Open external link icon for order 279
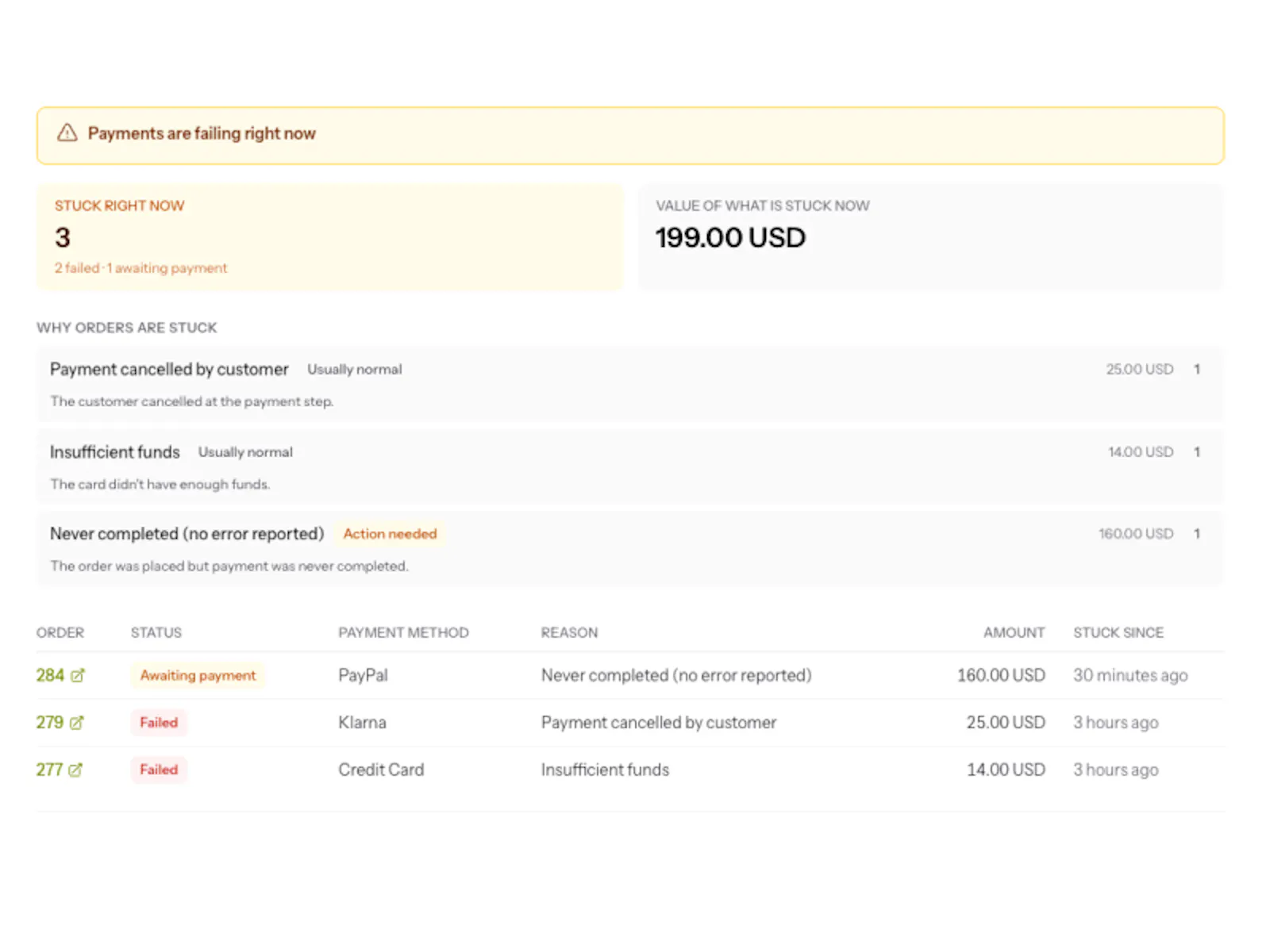This screenshot has width=1270, height=952. [x=77, y=723]
